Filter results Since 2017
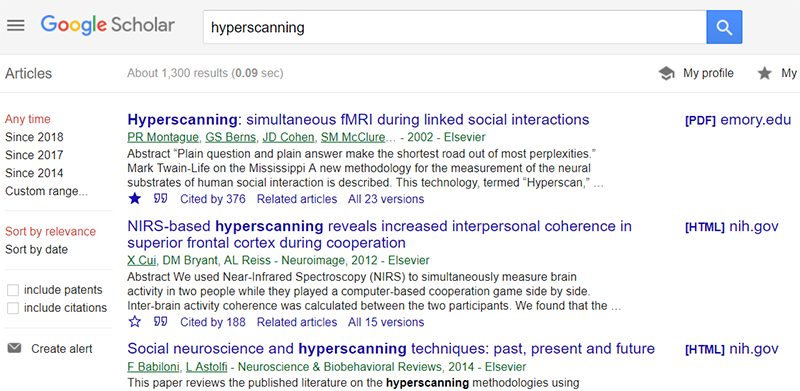This screenshot has width=800, height=391. pyautogui.click(x=34, y=155)
